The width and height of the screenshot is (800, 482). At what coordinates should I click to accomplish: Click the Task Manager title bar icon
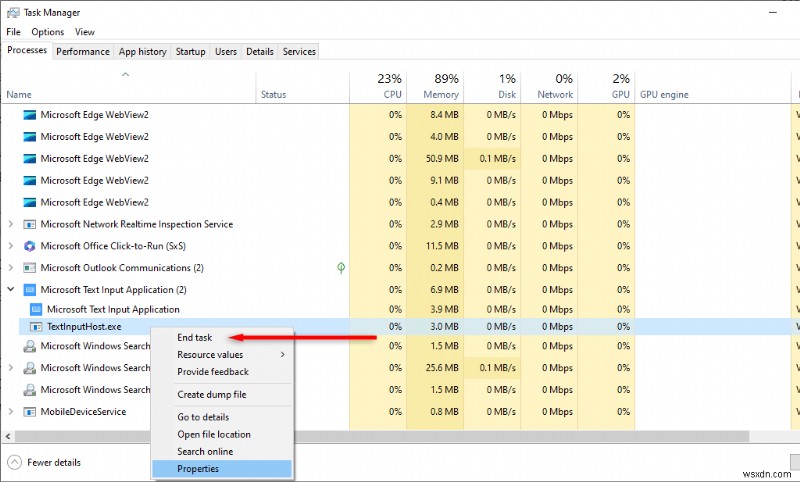point(13,12)
